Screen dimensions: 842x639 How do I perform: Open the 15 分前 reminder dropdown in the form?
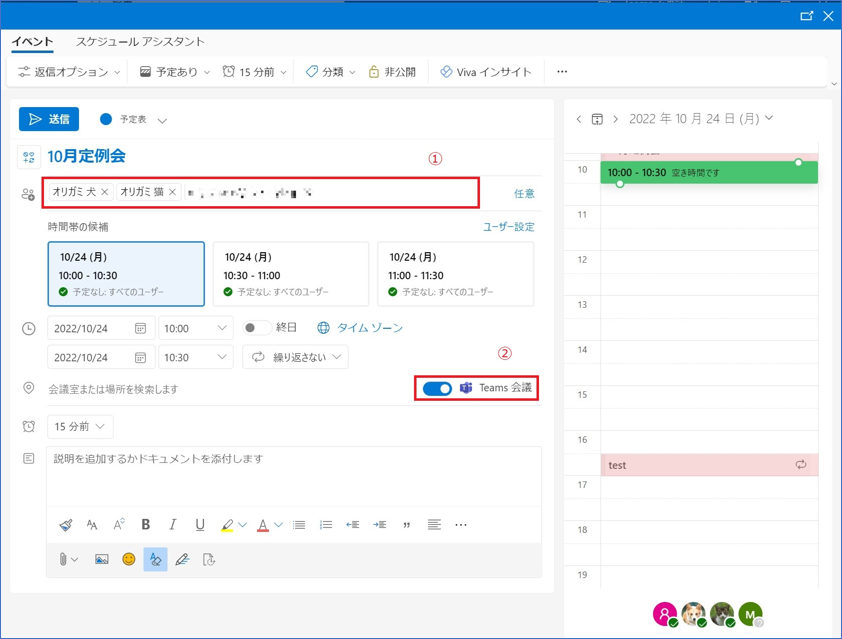point(80,427)
